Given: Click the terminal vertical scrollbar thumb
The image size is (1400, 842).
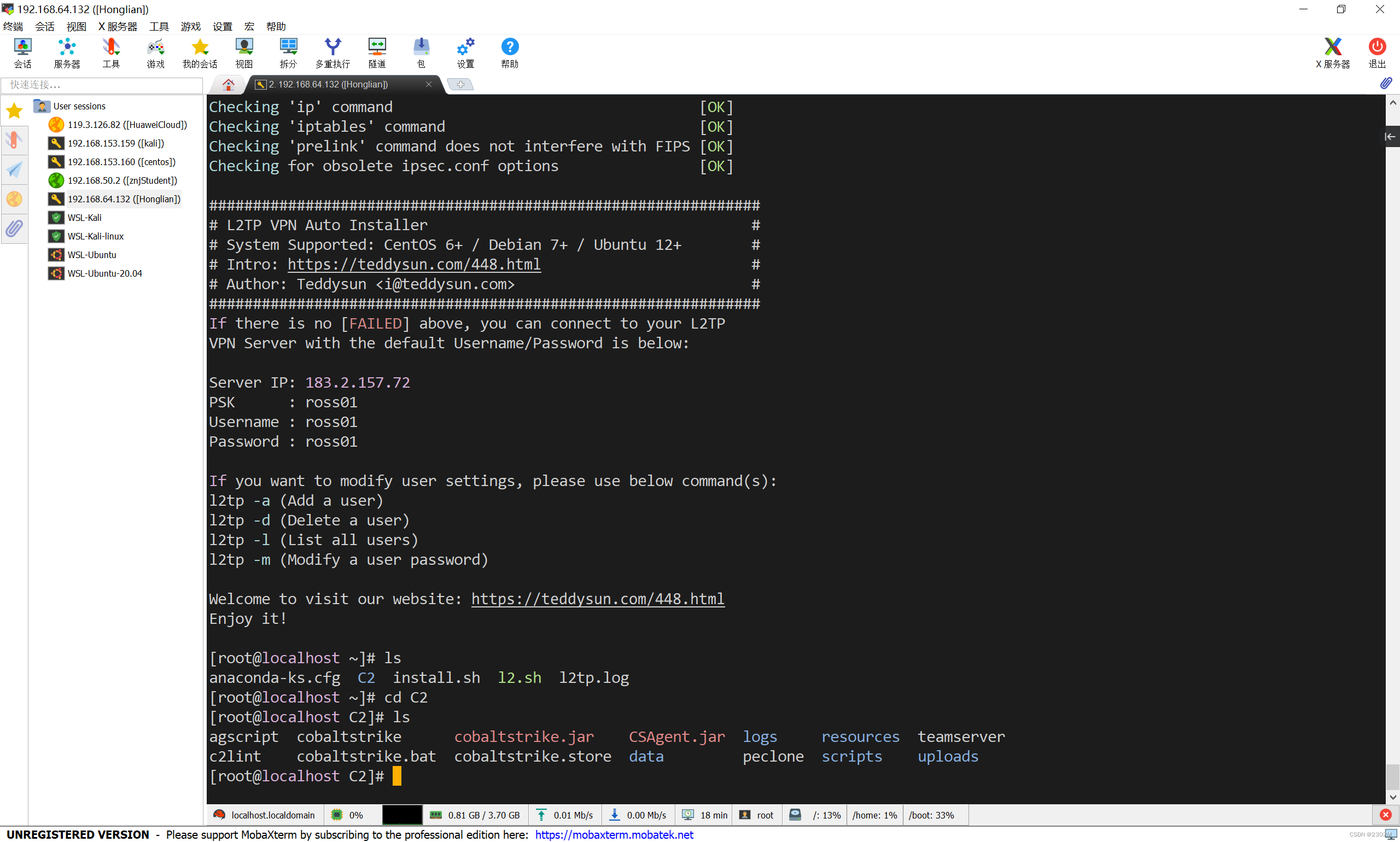Looking at the screenshot, I should pyautogui.click(x=1392, y=776).
